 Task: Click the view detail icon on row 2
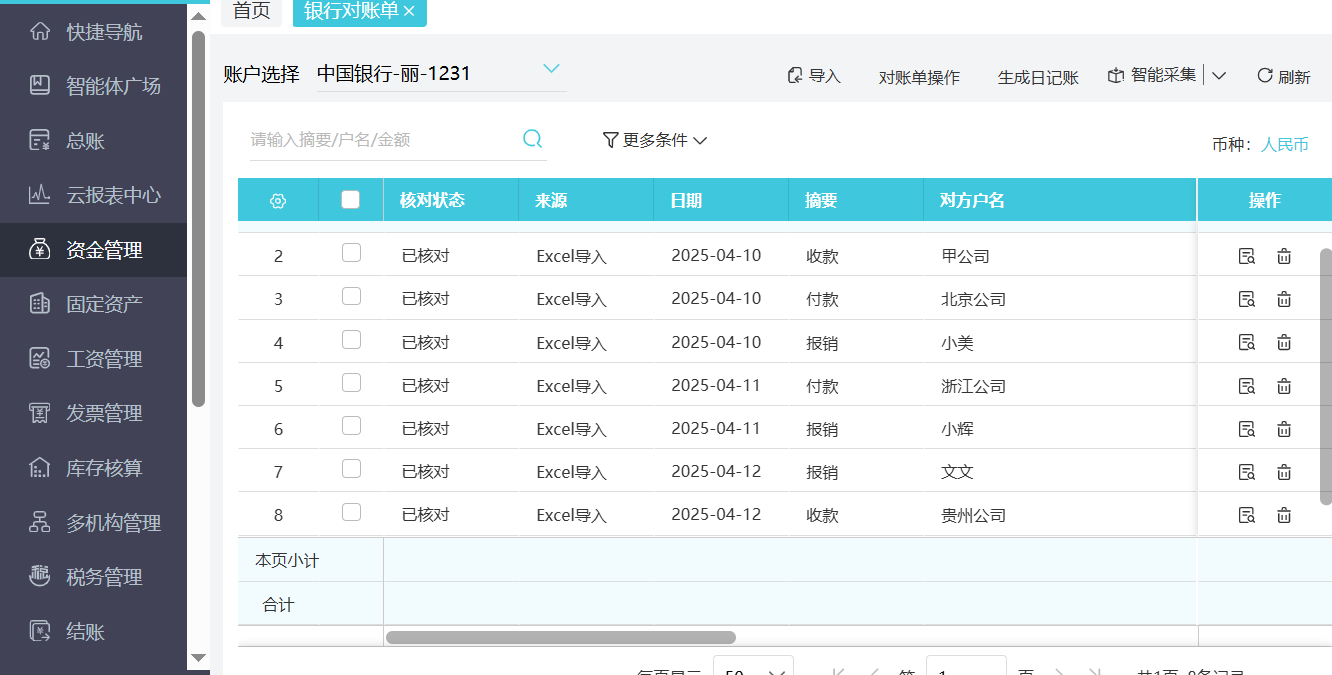(1246, 255)
